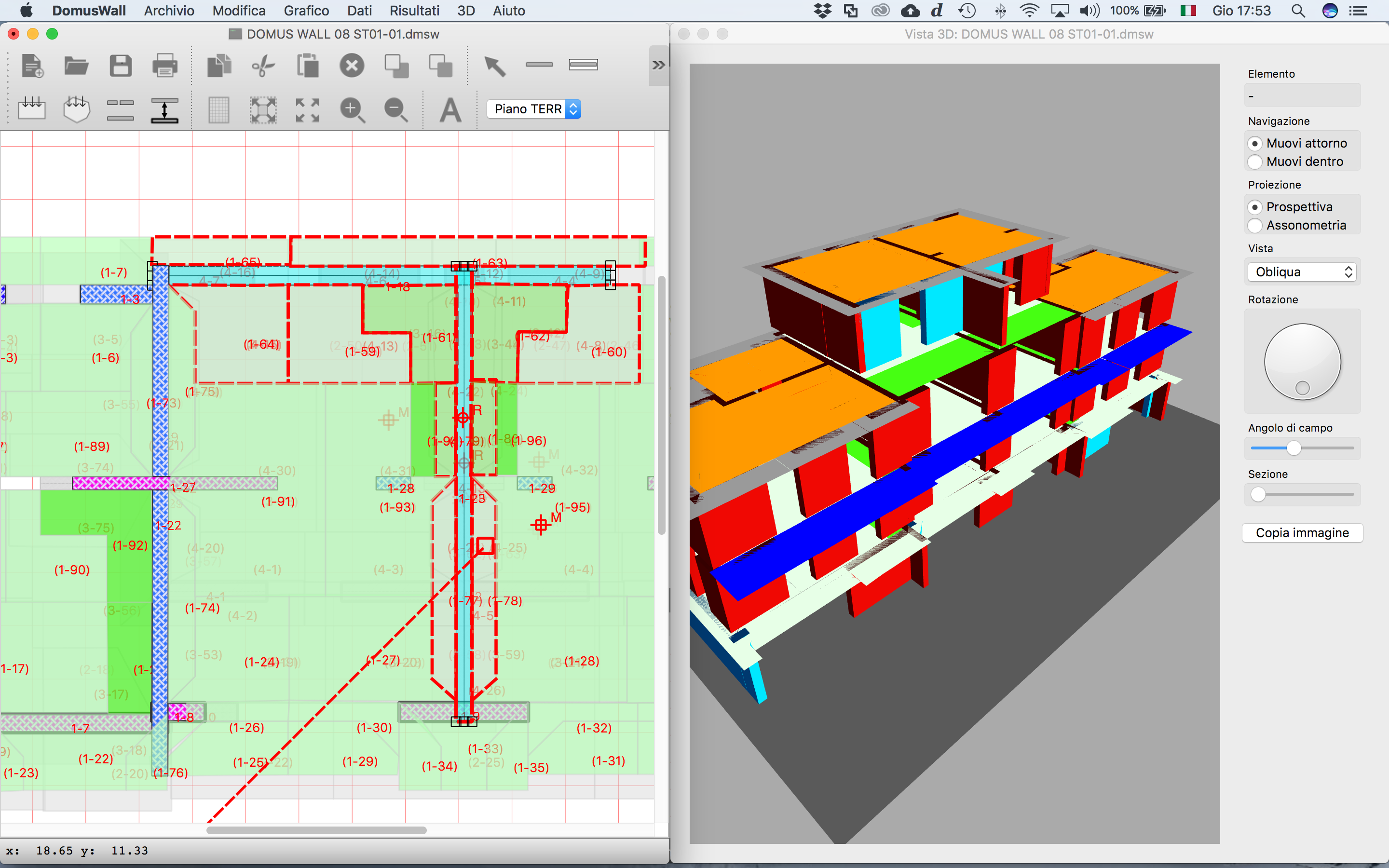
Task: Click the Copia immagine button
Action: (x=1302, y=533)
